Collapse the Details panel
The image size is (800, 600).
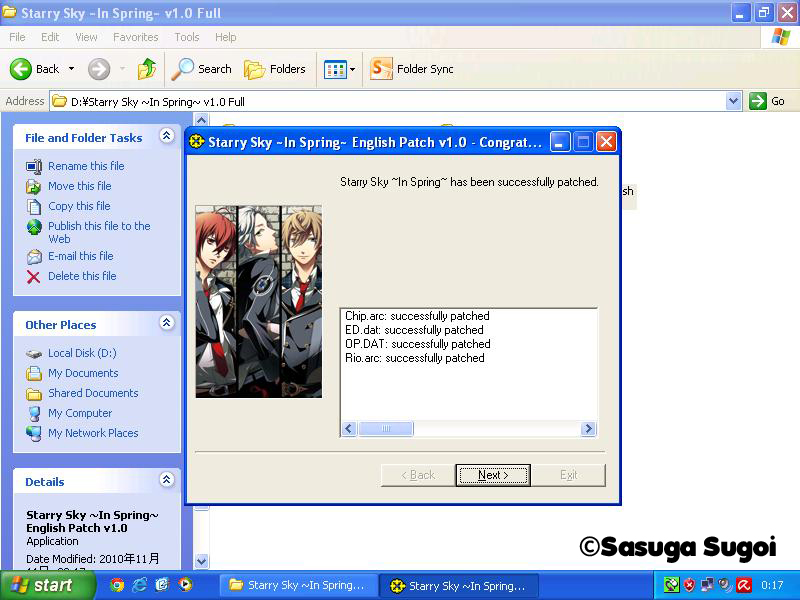coord(166,480)
